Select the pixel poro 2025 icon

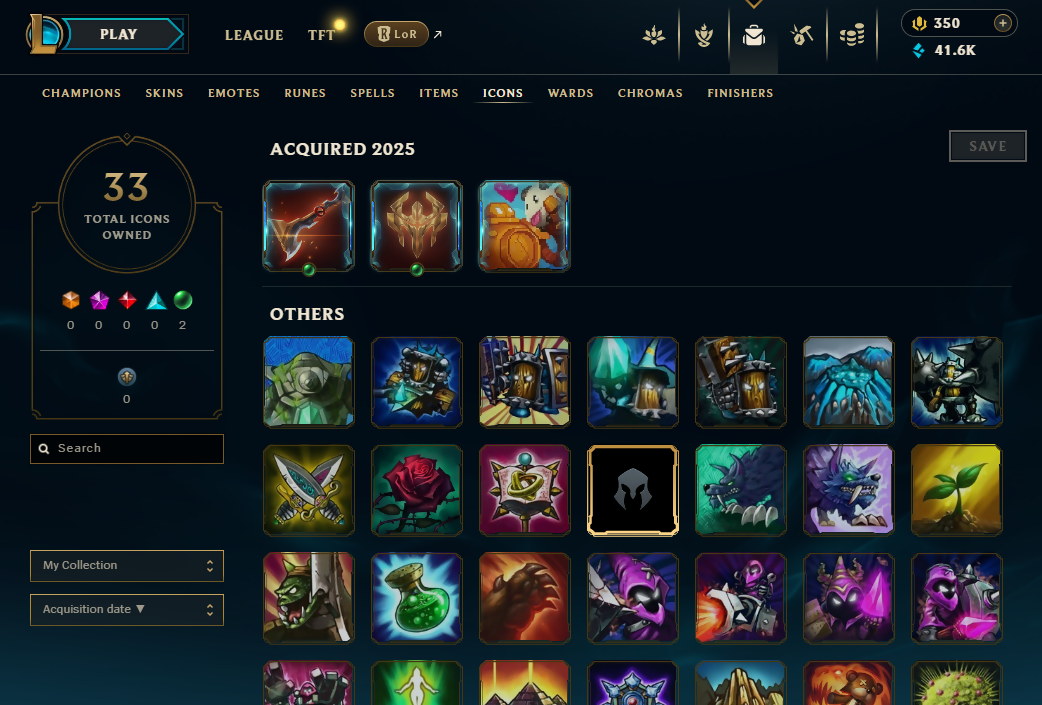[524, 226]
